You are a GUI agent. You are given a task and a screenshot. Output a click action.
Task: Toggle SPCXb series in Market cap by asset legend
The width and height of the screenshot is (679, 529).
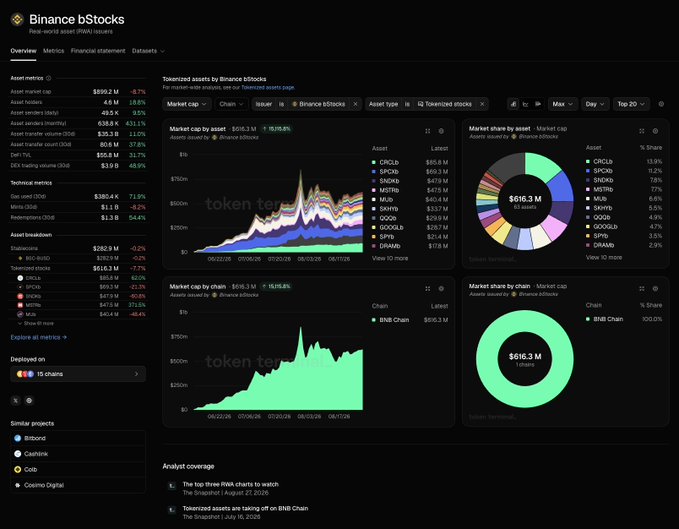click(x=410, y=172)
